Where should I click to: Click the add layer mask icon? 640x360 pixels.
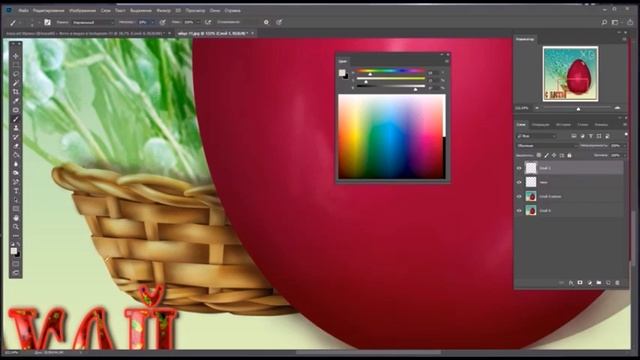(x=580, y=282)
